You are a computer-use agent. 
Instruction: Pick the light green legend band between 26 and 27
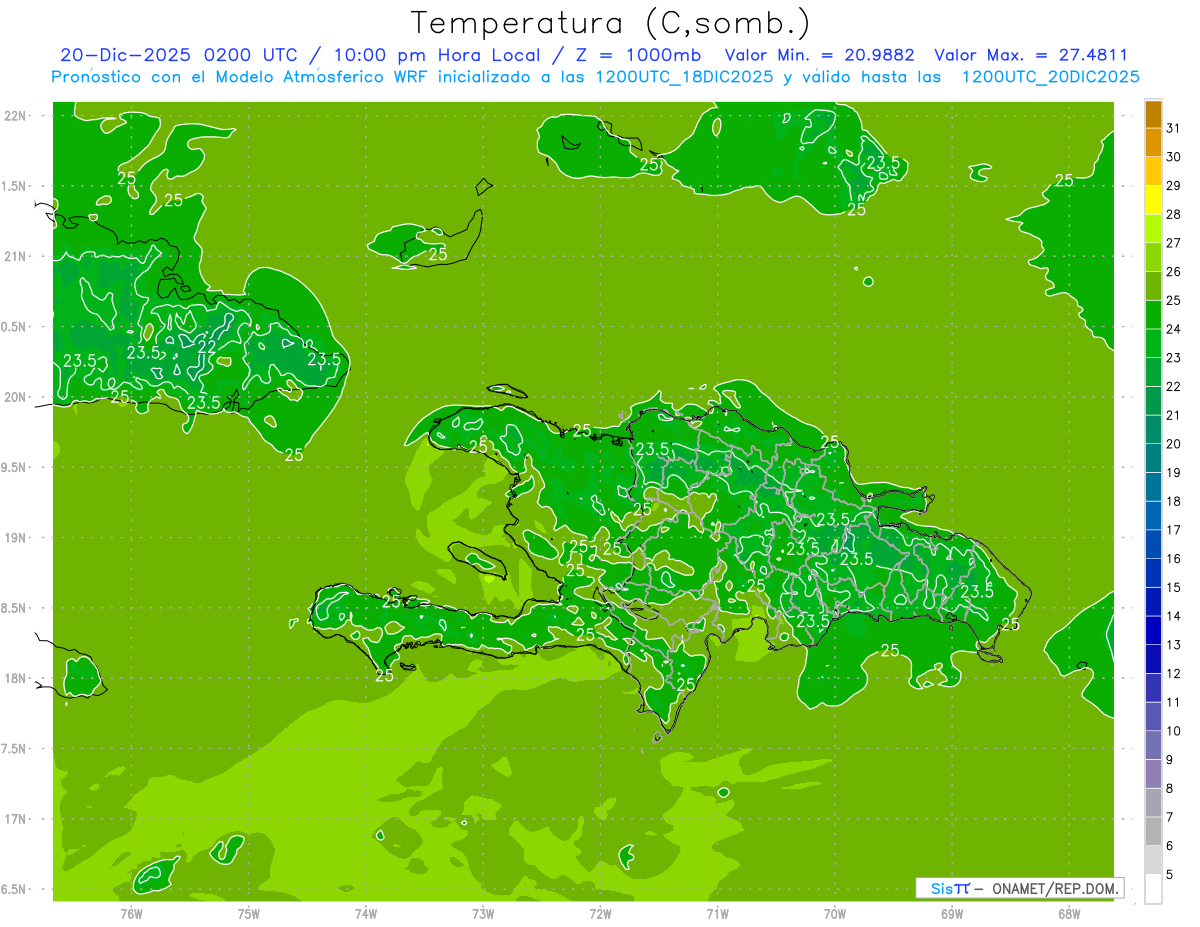point(1153,257)
